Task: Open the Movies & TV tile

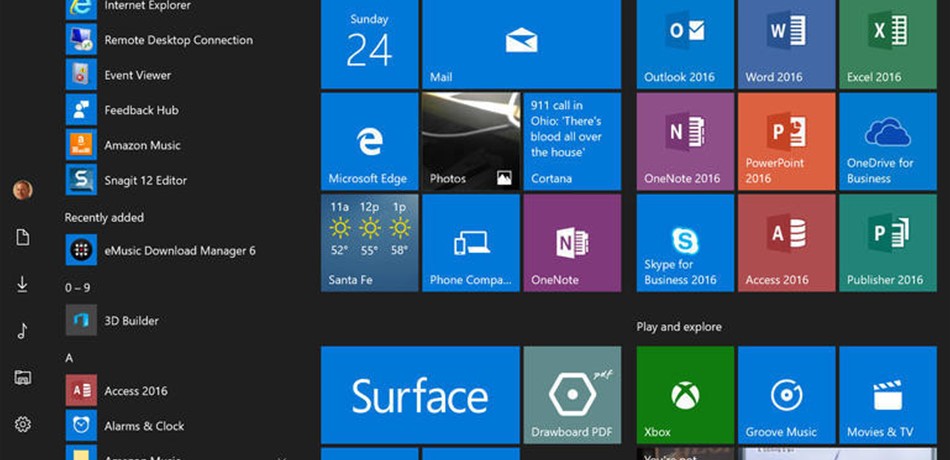Action: 888,395
